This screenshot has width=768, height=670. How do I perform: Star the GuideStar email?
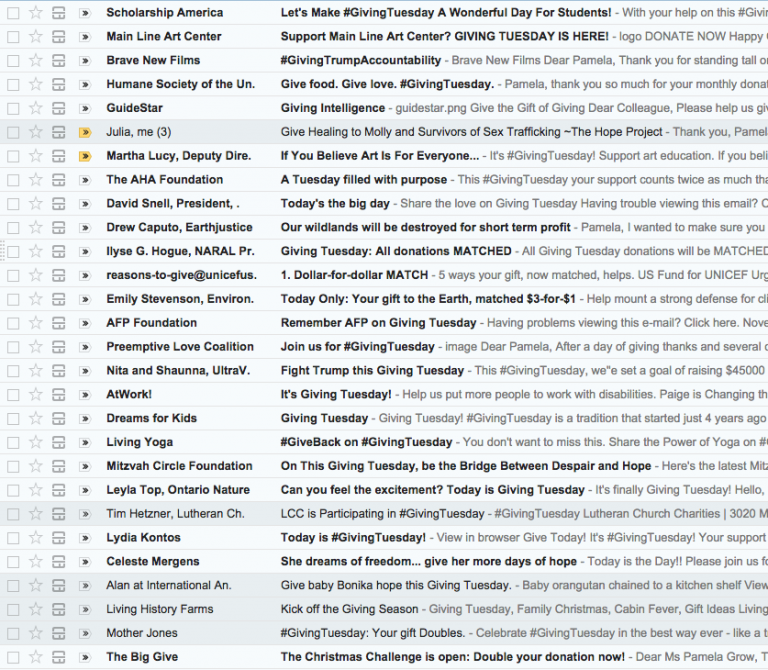point(36,108)
